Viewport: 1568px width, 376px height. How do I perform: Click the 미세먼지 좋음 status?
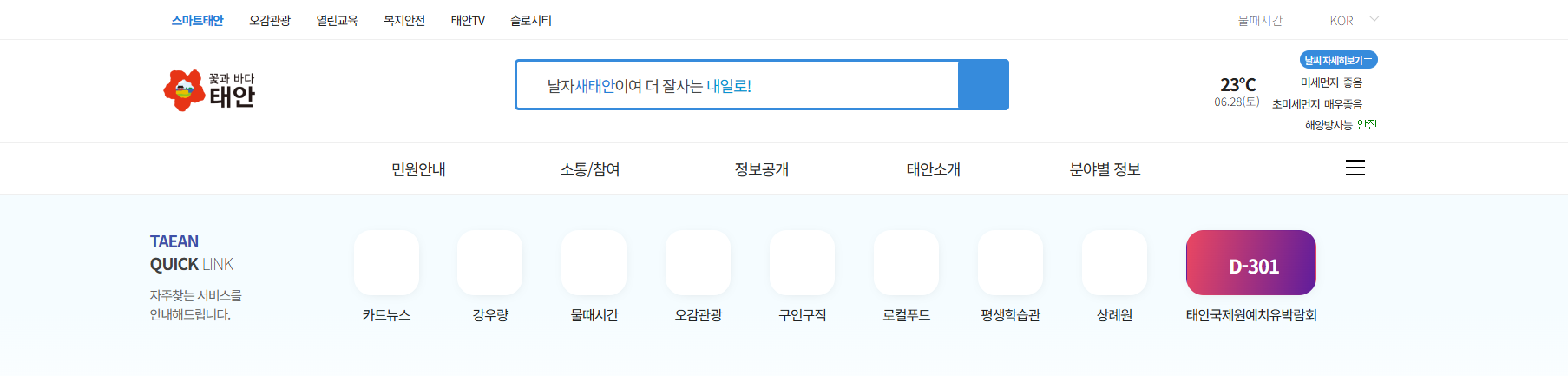click(1331, 82)
